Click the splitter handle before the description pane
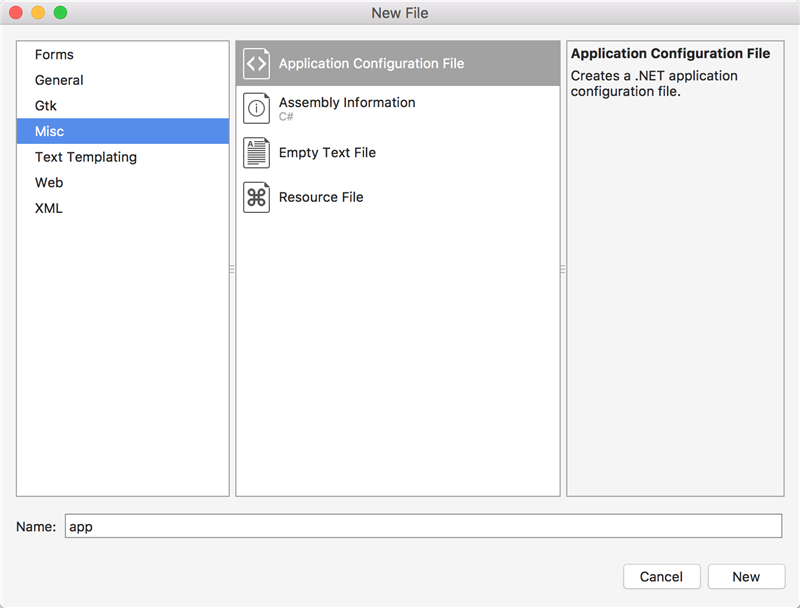This screenshot has height=608, width=800. click(x=563, y=269)
